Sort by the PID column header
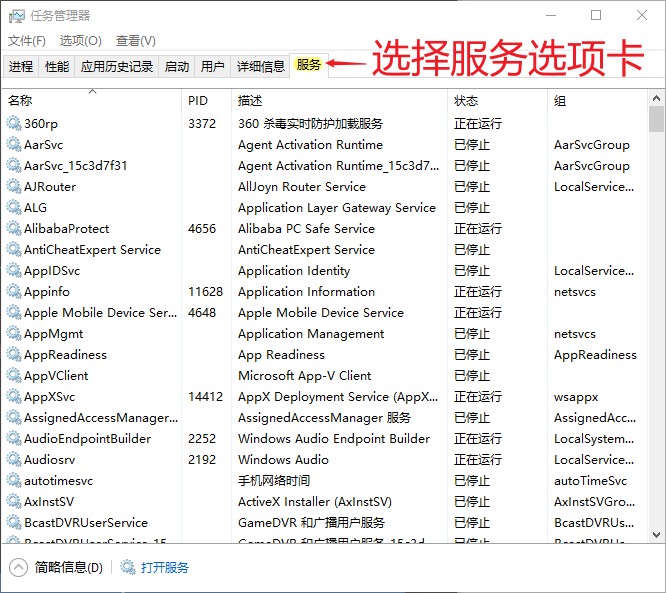Viewport: 666px width, 593px height. point(206,101)
